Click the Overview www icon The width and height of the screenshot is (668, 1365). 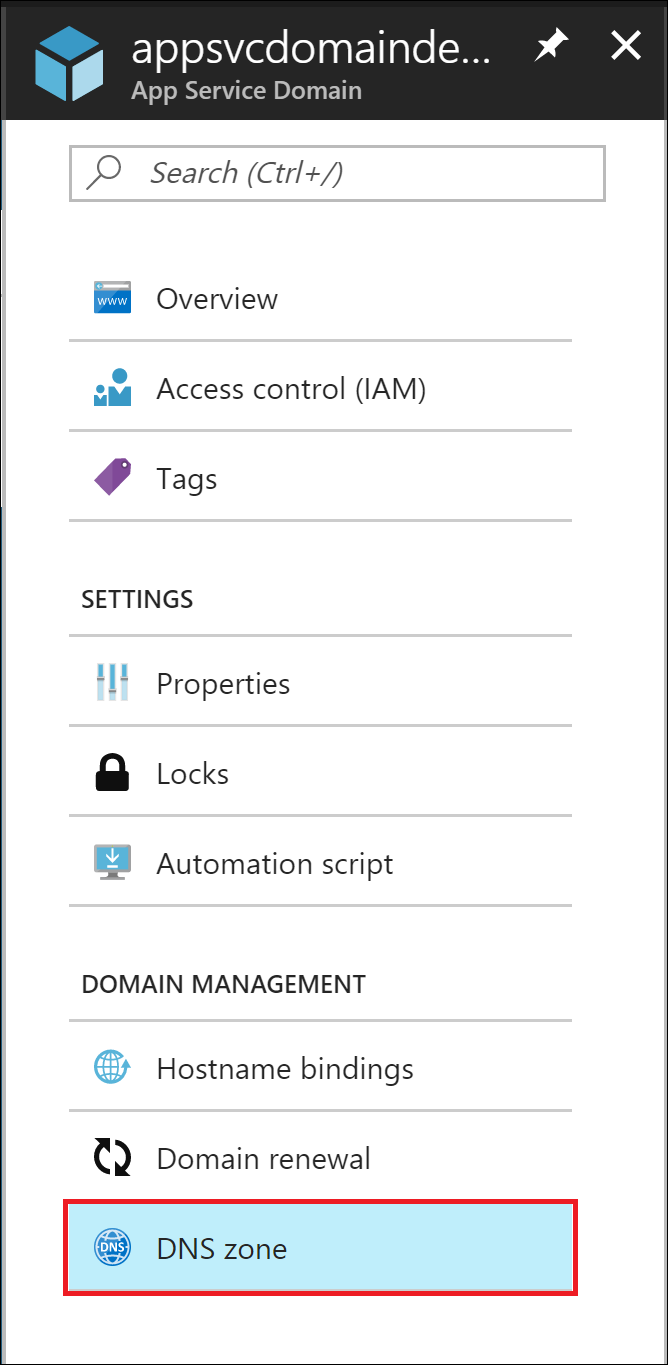point(112,298)
